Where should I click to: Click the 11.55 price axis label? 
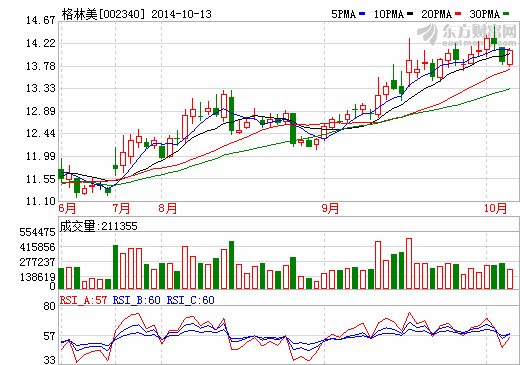40,179
